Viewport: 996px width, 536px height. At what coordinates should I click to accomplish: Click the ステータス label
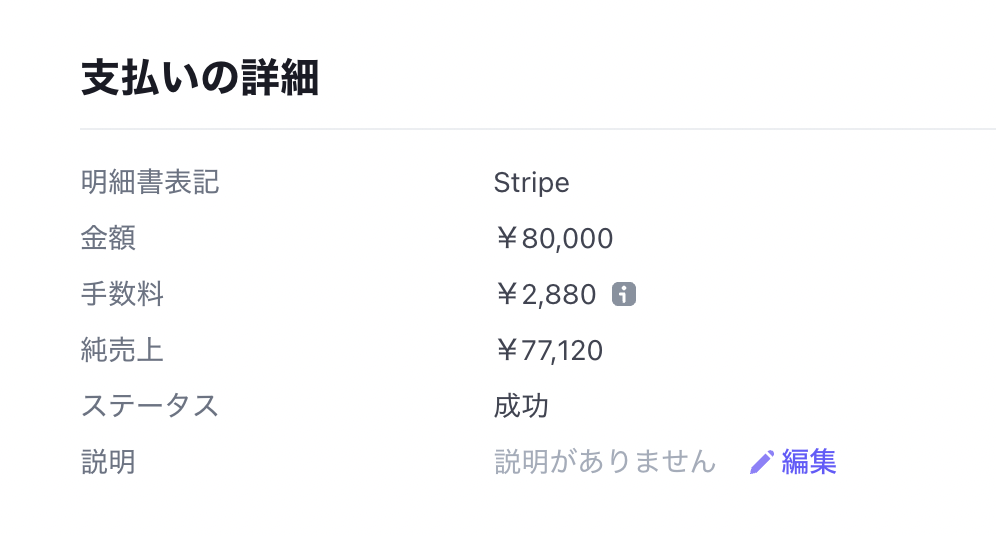click(x=150, y=406)
